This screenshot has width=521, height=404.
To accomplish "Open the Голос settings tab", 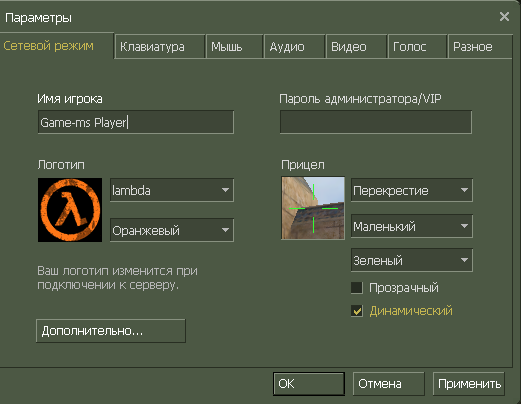I will pos(417,47).
